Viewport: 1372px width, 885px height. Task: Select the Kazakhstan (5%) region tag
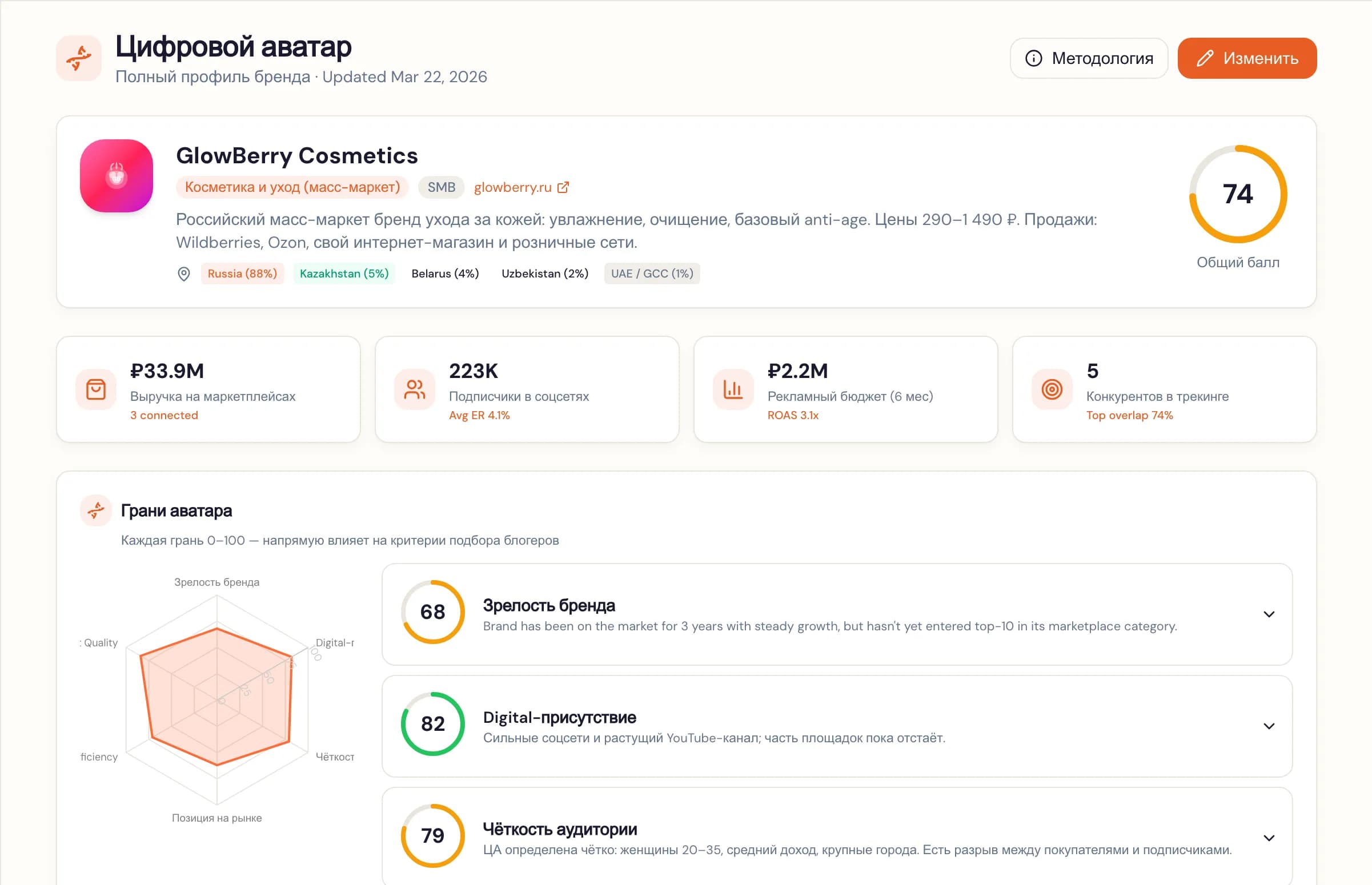344,273
